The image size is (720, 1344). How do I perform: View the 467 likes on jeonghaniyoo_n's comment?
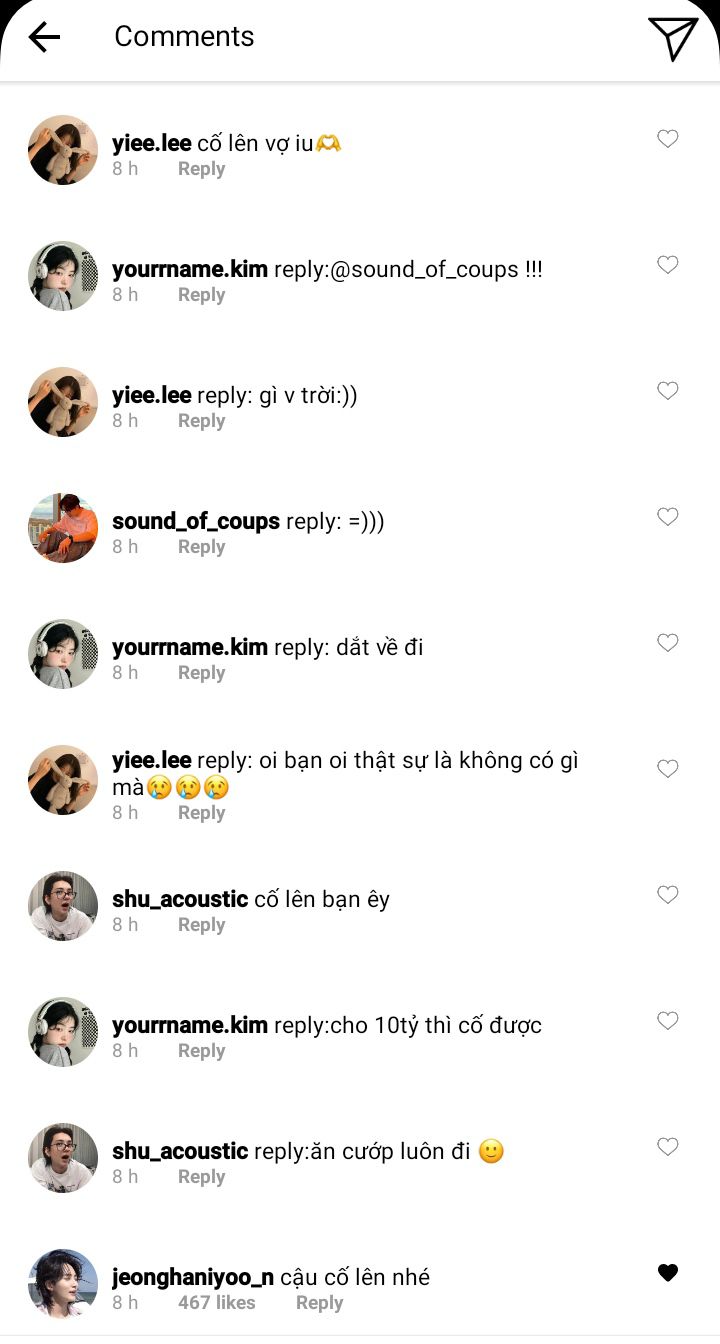pos(216,1303)
